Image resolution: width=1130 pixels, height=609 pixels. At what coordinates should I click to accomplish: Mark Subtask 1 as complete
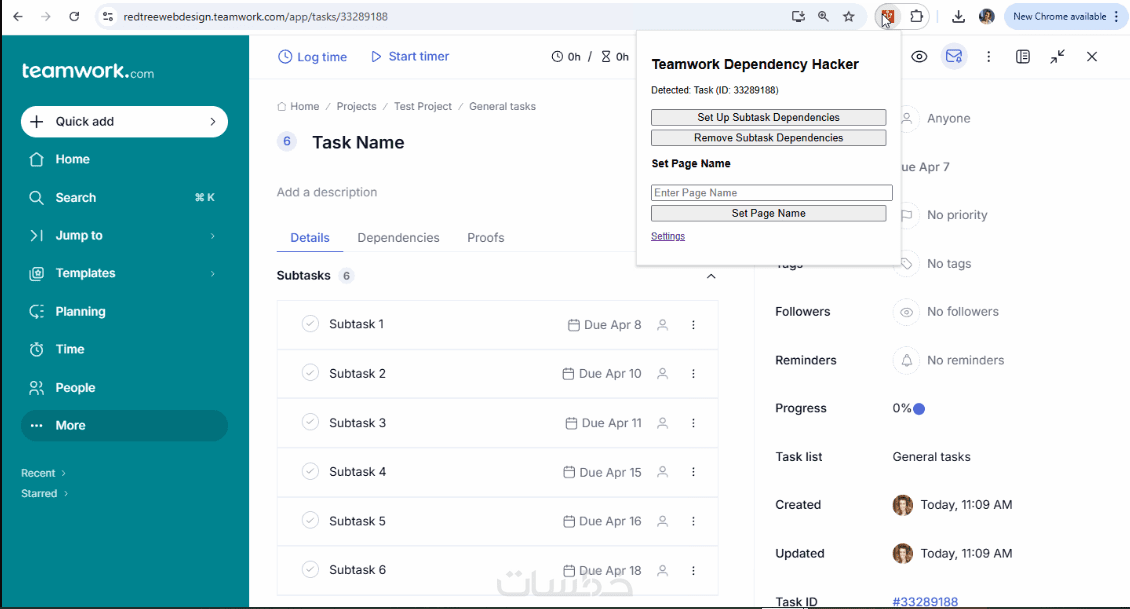point(310,324)
